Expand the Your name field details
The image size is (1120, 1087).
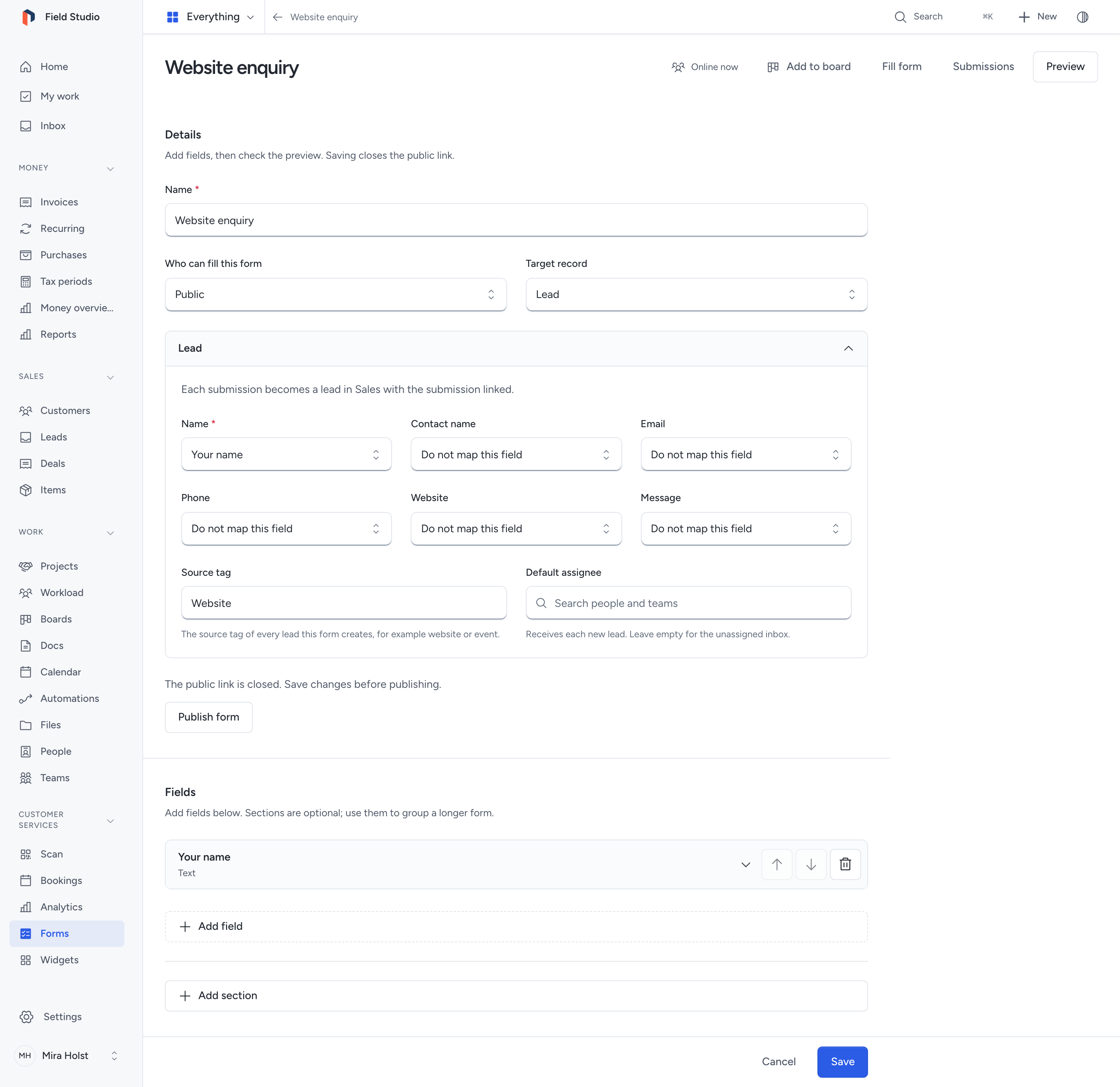coord(745,864)
